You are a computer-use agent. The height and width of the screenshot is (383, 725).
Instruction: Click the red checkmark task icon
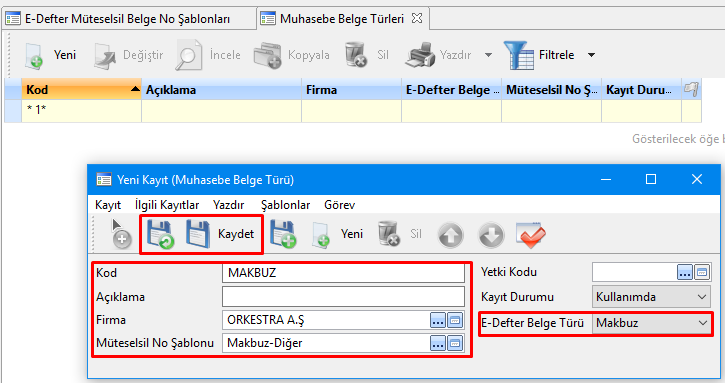(x=531, y=235)
